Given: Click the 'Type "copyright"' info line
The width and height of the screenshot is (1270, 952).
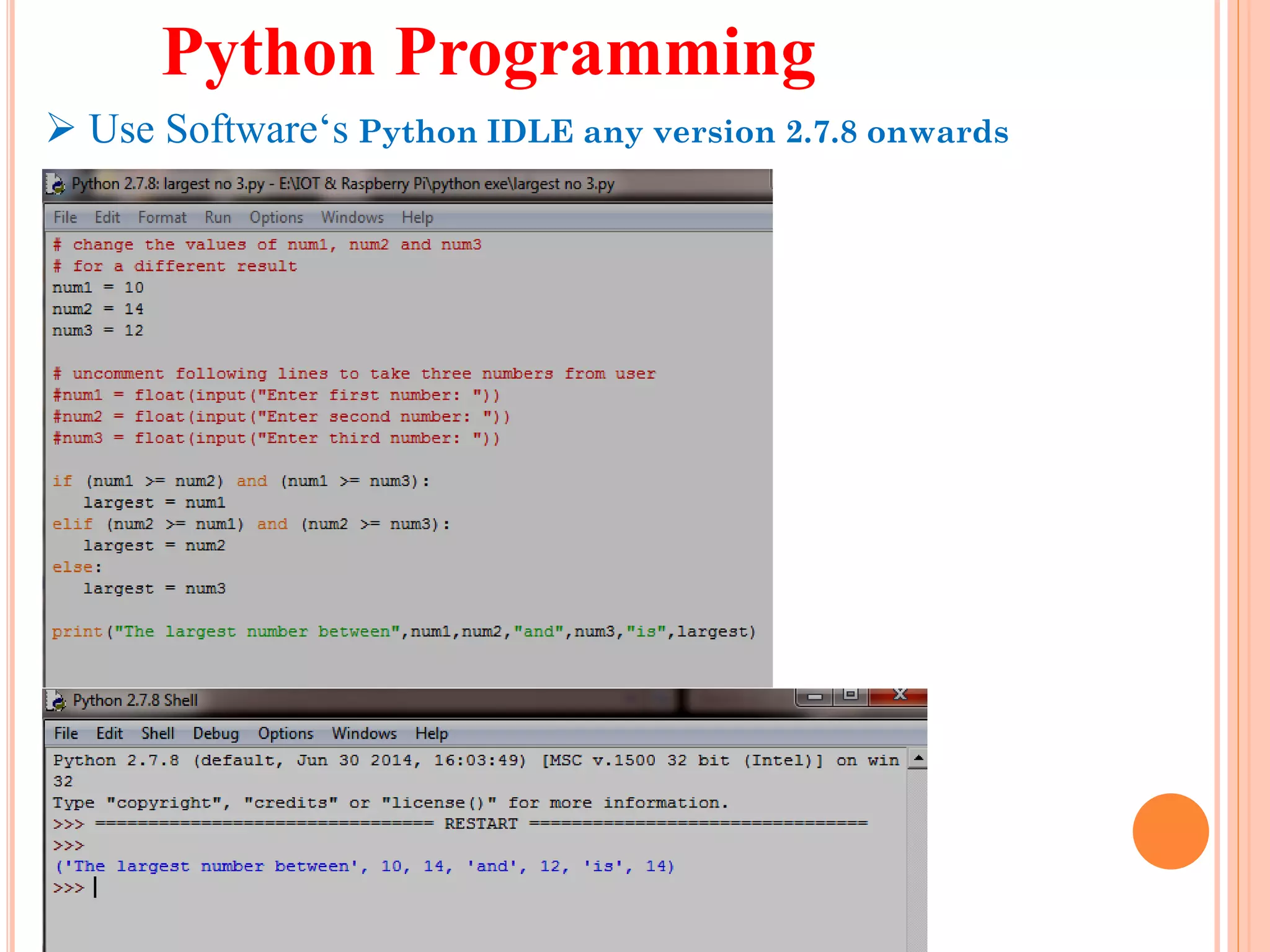Looking at the screenshot, I should 391,803.
